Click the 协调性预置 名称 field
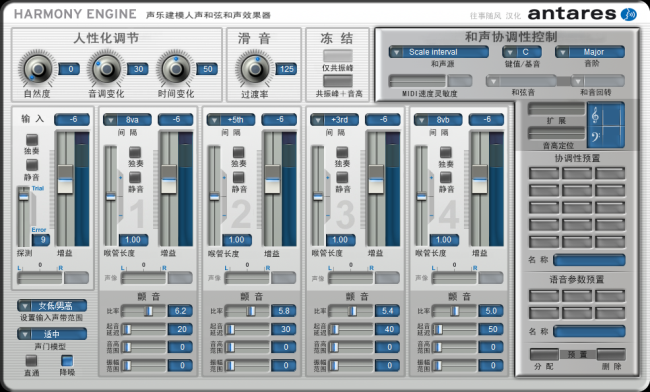 (x=589, y=260)
